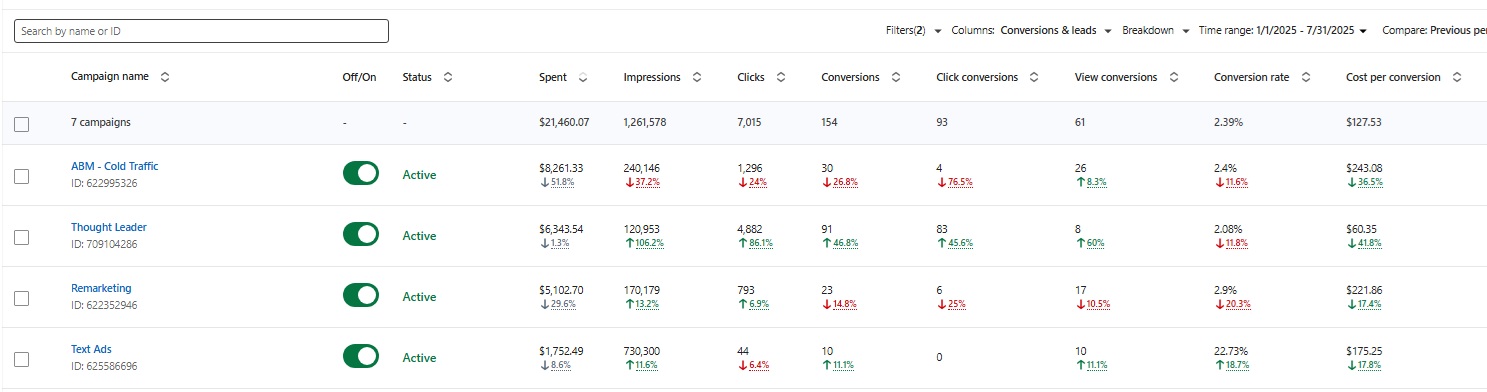Turn off ABM - Cold Traffic campaign
1487x392 pixels.
pos(361,174)
